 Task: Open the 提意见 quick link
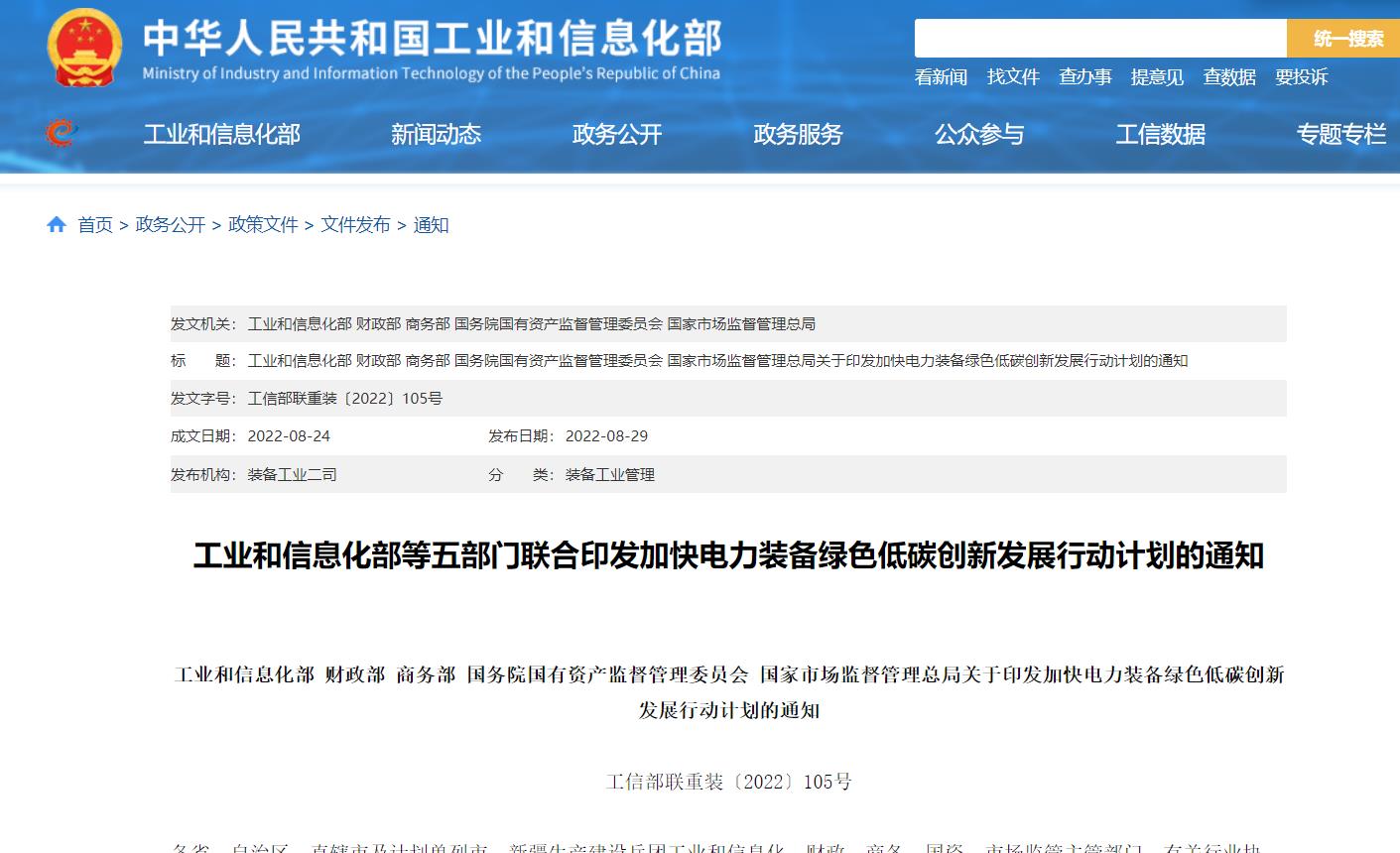(x=1157, y=77)
